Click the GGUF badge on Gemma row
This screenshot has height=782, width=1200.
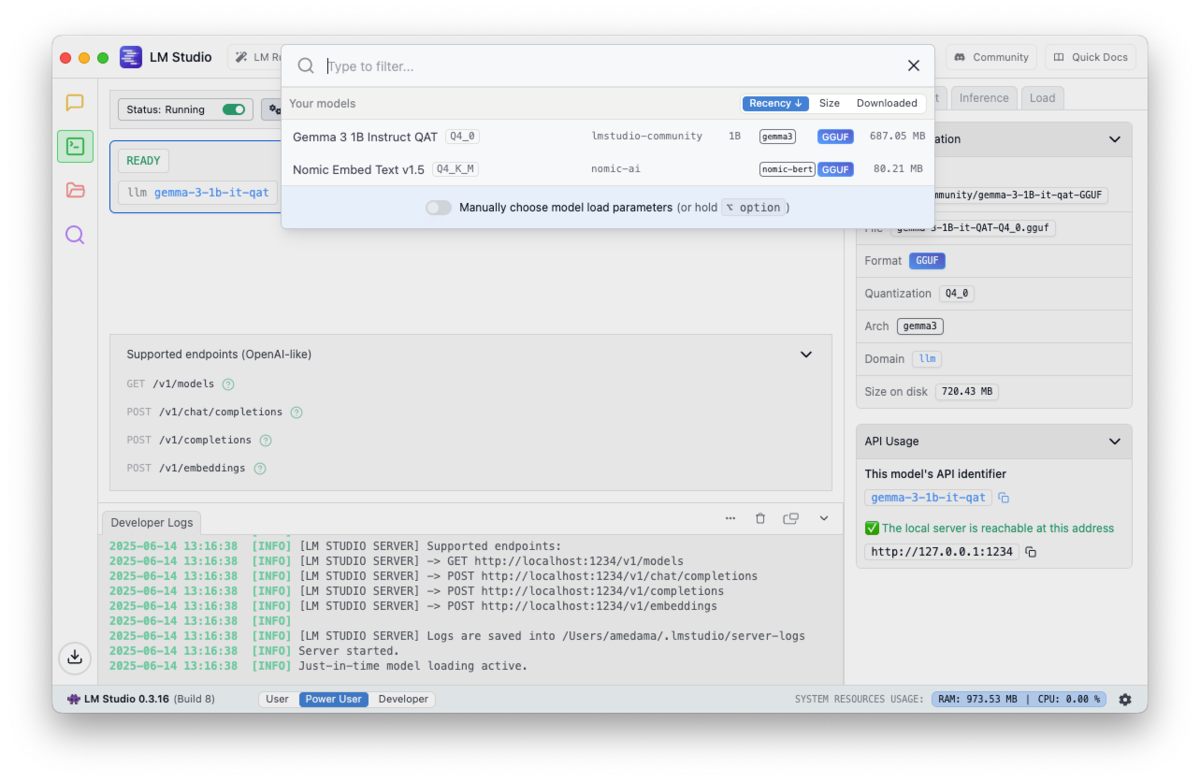click(x=835, y=137)
